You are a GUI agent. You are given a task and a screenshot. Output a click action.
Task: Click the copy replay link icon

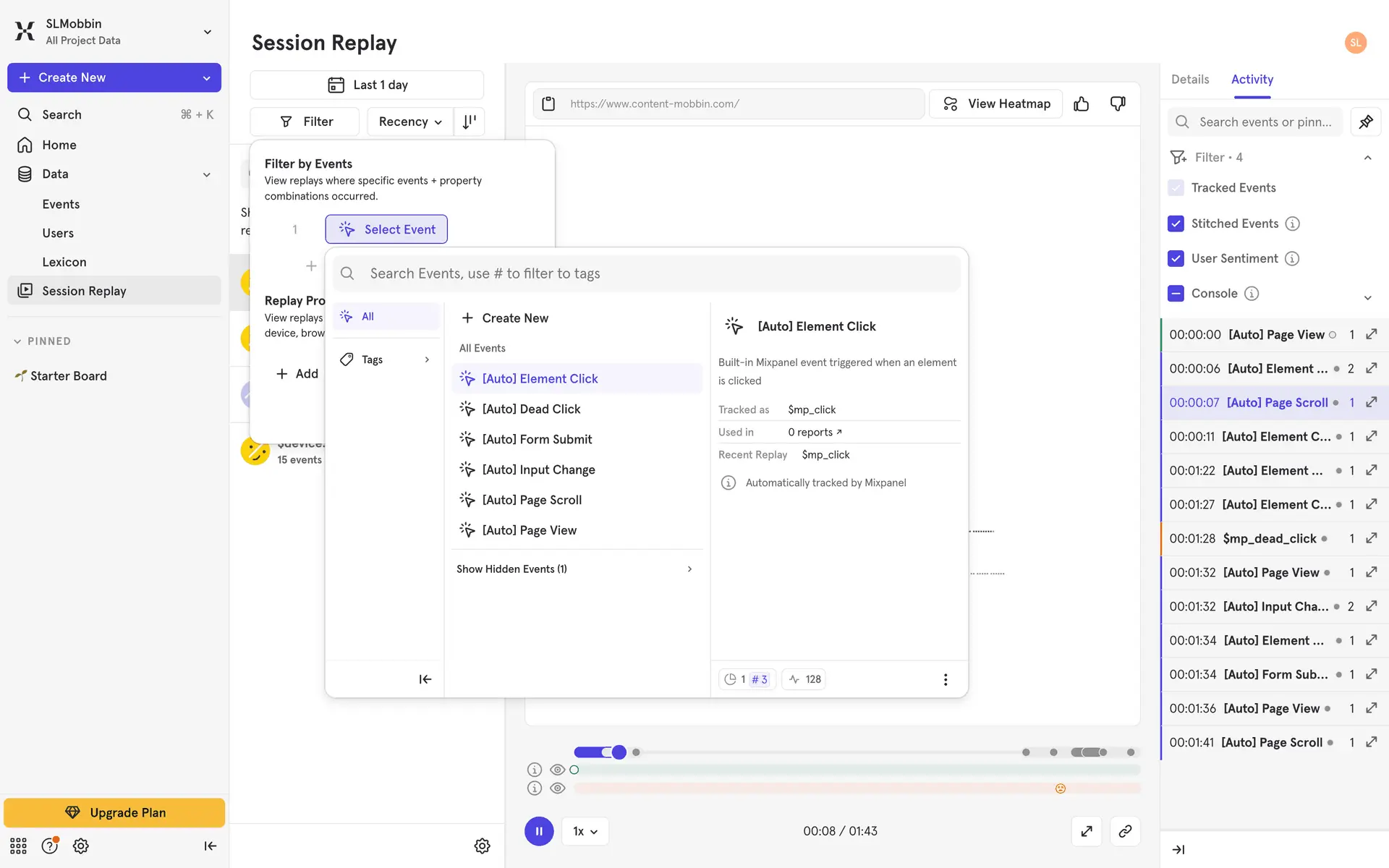pyautogui.click(x=1125, y=831)
